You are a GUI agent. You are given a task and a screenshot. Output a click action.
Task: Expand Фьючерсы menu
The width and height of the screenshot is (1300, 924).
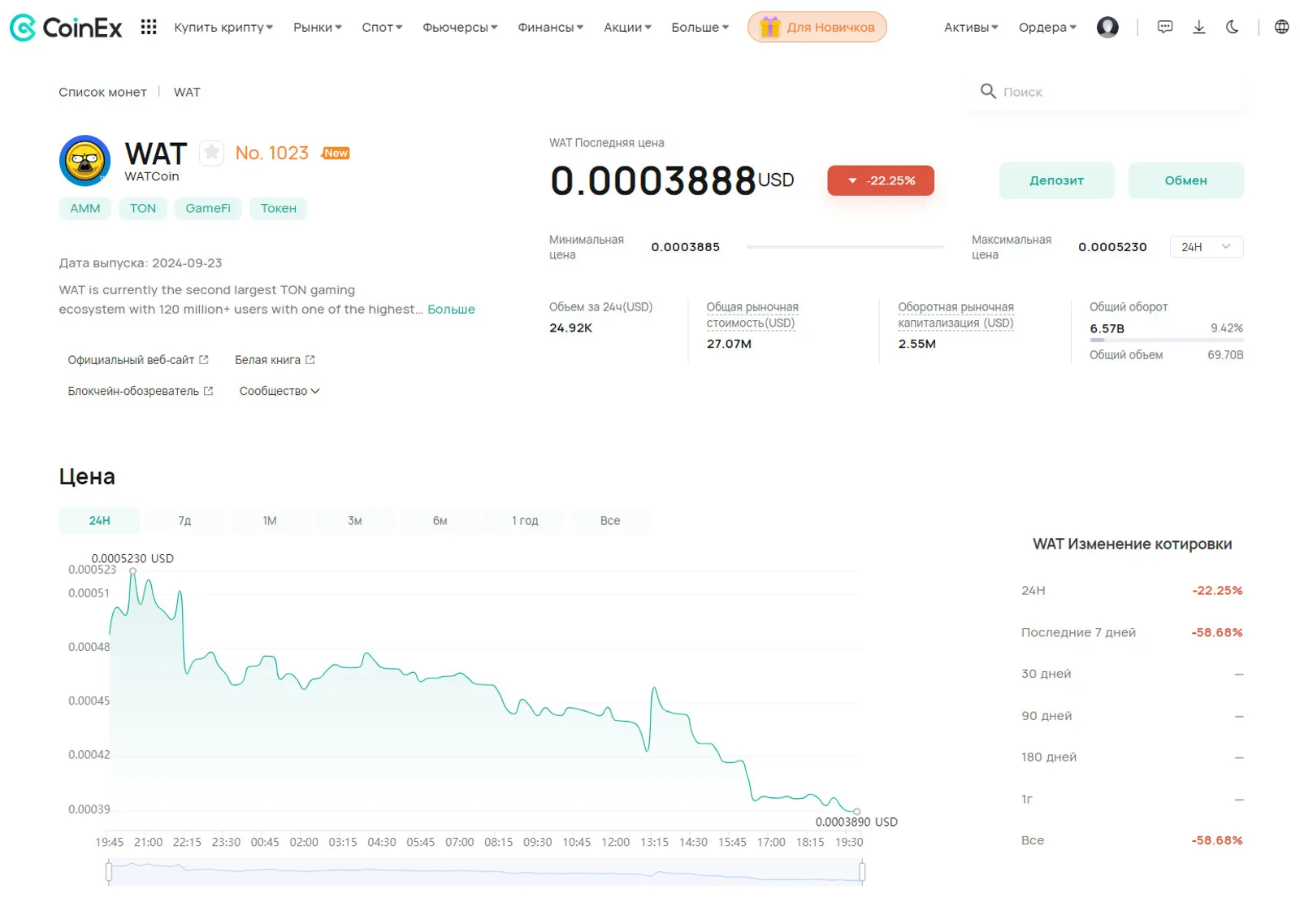(460, 27)
